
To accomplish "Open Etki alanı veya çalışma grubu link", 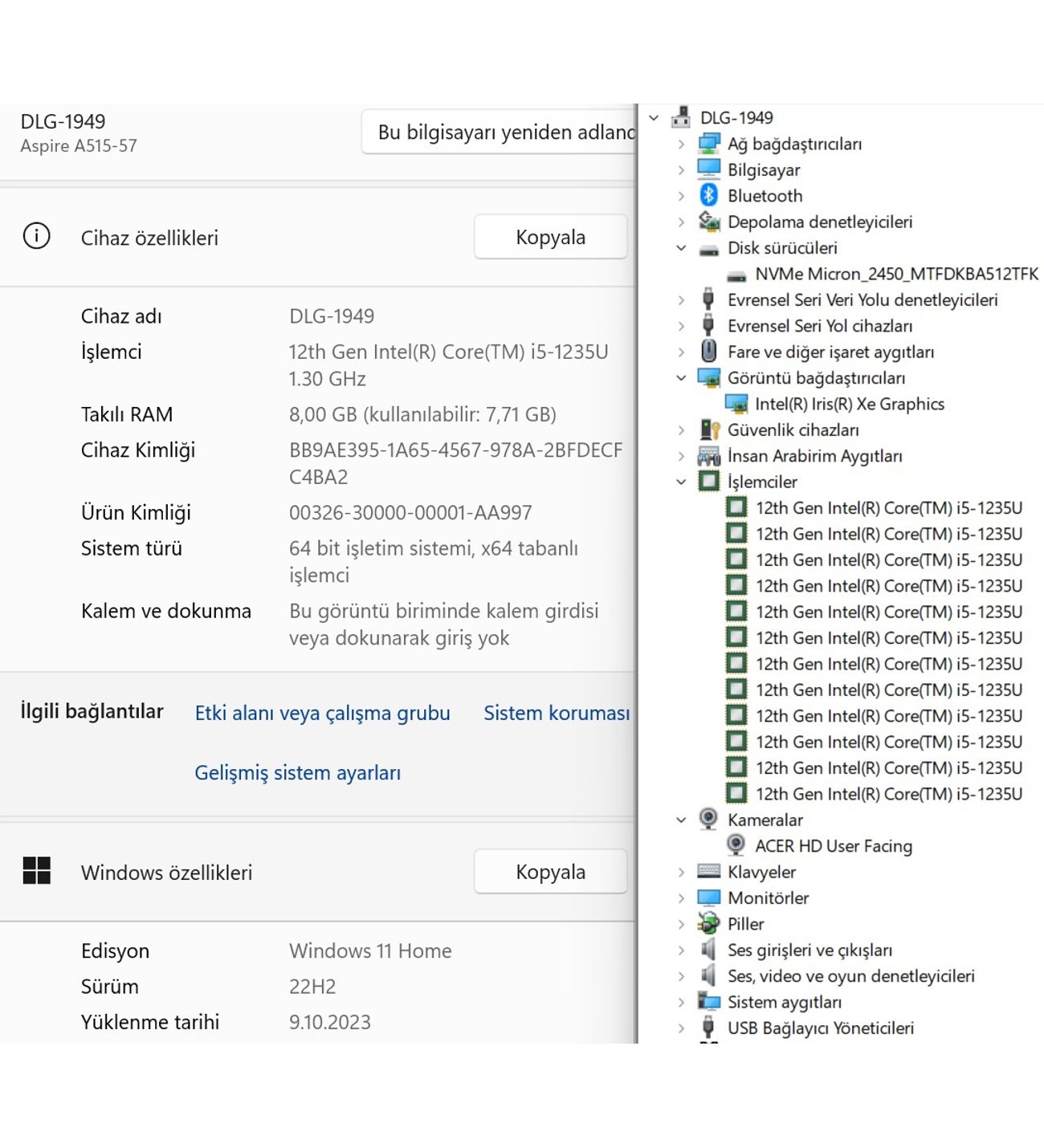I will [322, 713].
